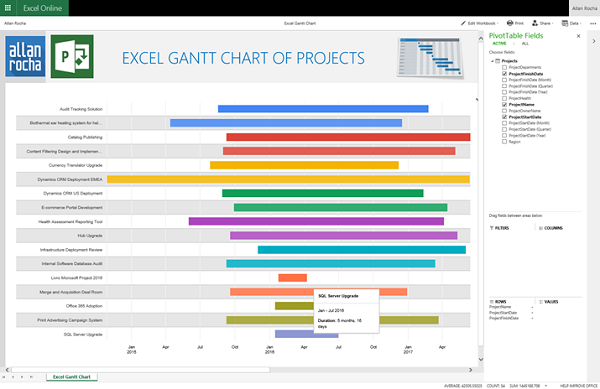Click the Microsoft Project logo icon
Screen dimensions: 600x389
click(72, 57)
